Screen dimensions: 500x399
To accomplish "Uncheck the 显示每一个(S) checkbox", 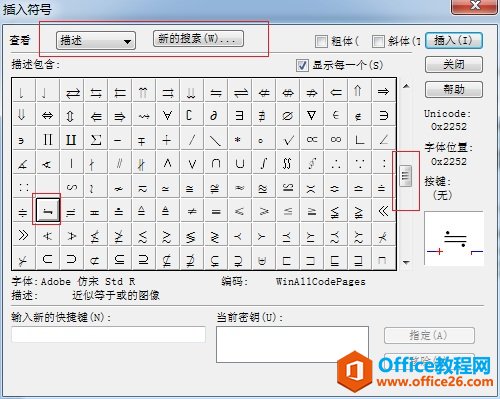I will tap(302, 65).
